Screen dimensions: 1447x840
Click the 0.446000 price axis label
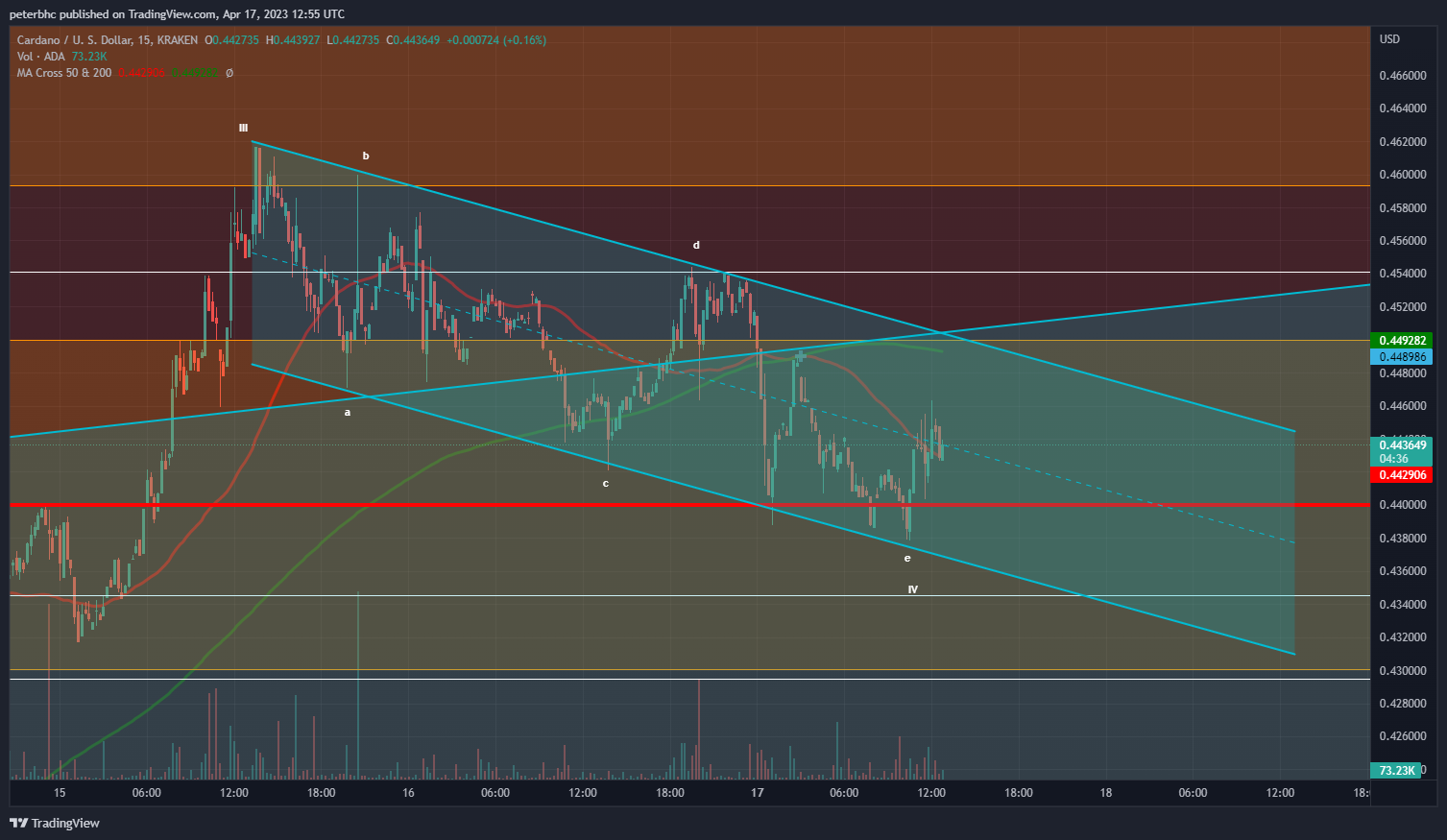[1403, 406]
